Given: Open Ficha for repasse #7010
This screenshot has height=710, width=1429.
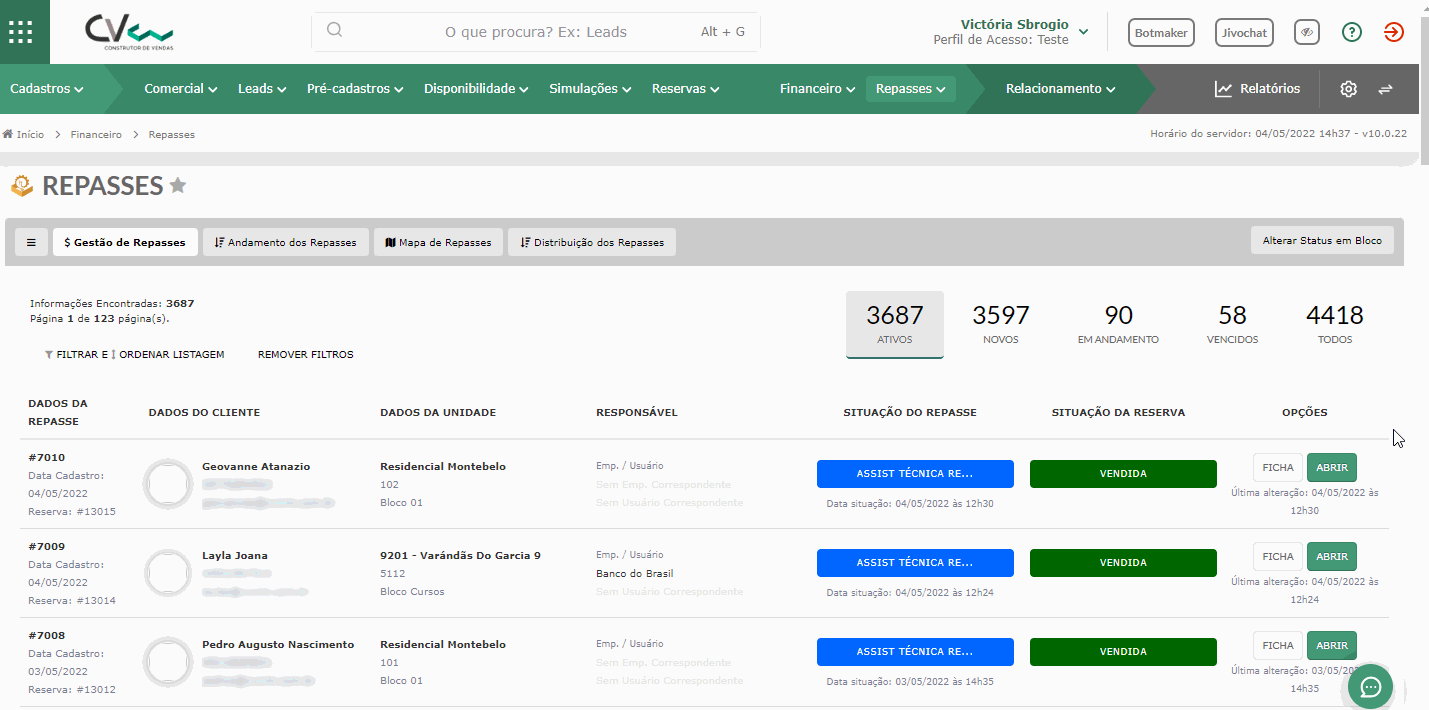Looking at the screenshot, I should click(1278, 467).
